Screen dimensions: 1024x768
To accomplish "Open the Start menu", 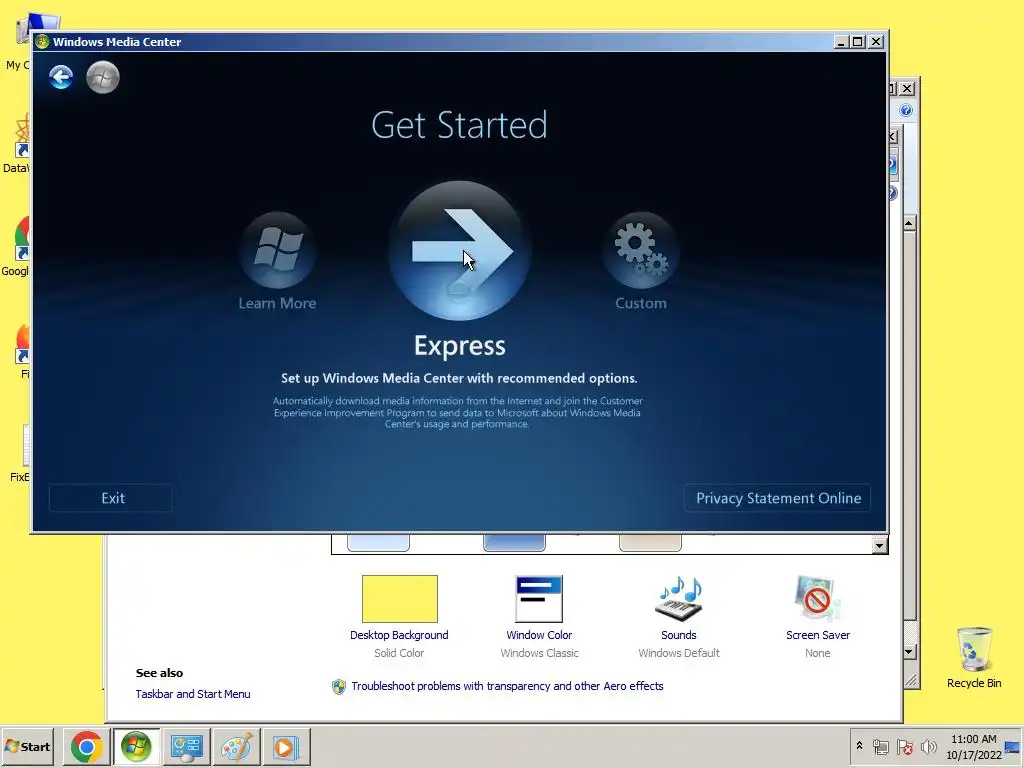I will pyautogui.click(x=28, y=746).
